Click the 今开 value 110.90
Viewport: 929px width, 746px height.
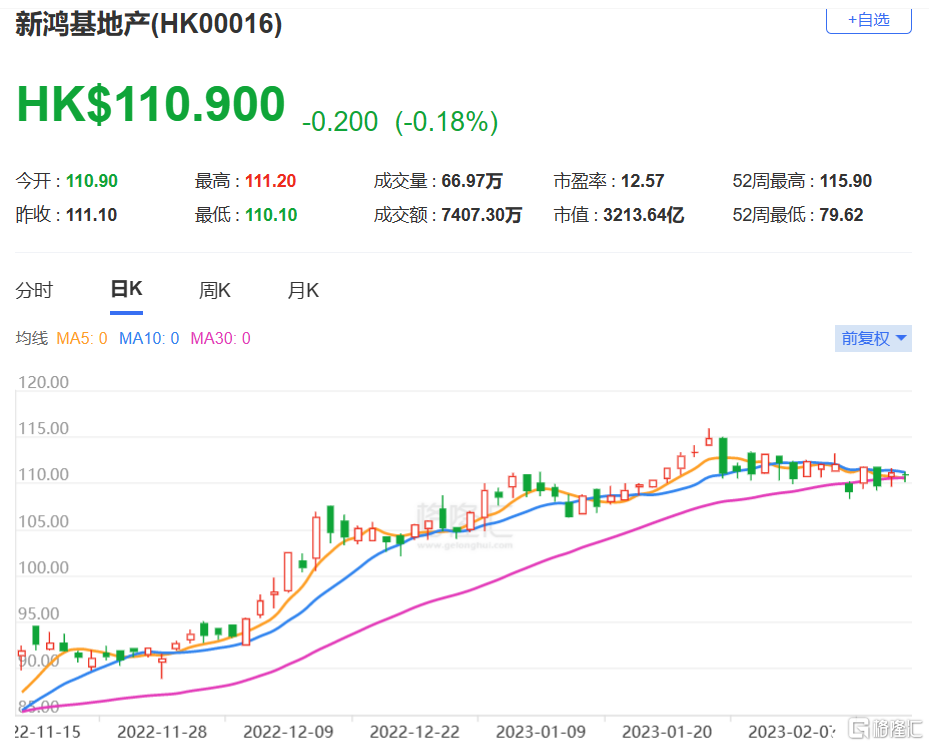click(92, 181)
